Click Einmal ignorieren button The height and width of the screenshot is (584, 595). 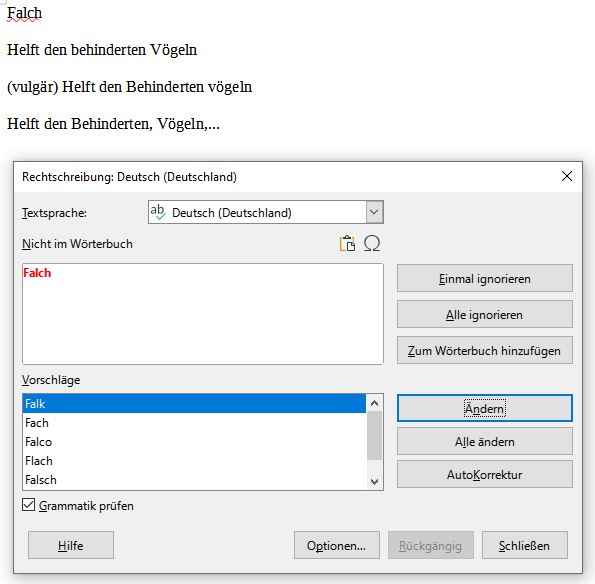[x=485, y=278]
